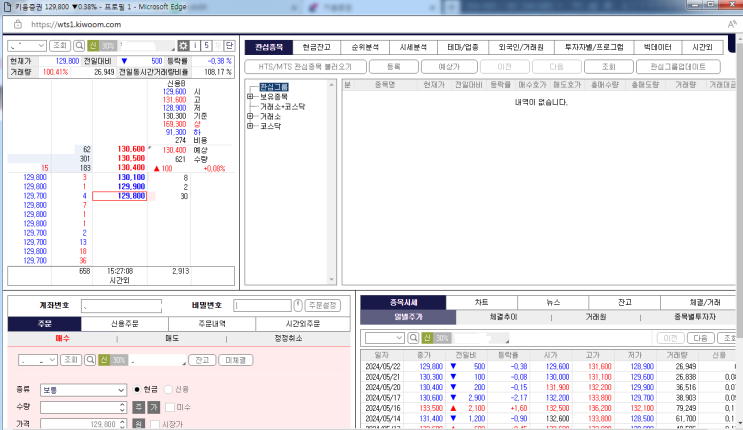The height and width of the screenshot is (430, 743).
Task: Click the 주문설정 button
Action: pyautogui.click(x=323, y=305)
